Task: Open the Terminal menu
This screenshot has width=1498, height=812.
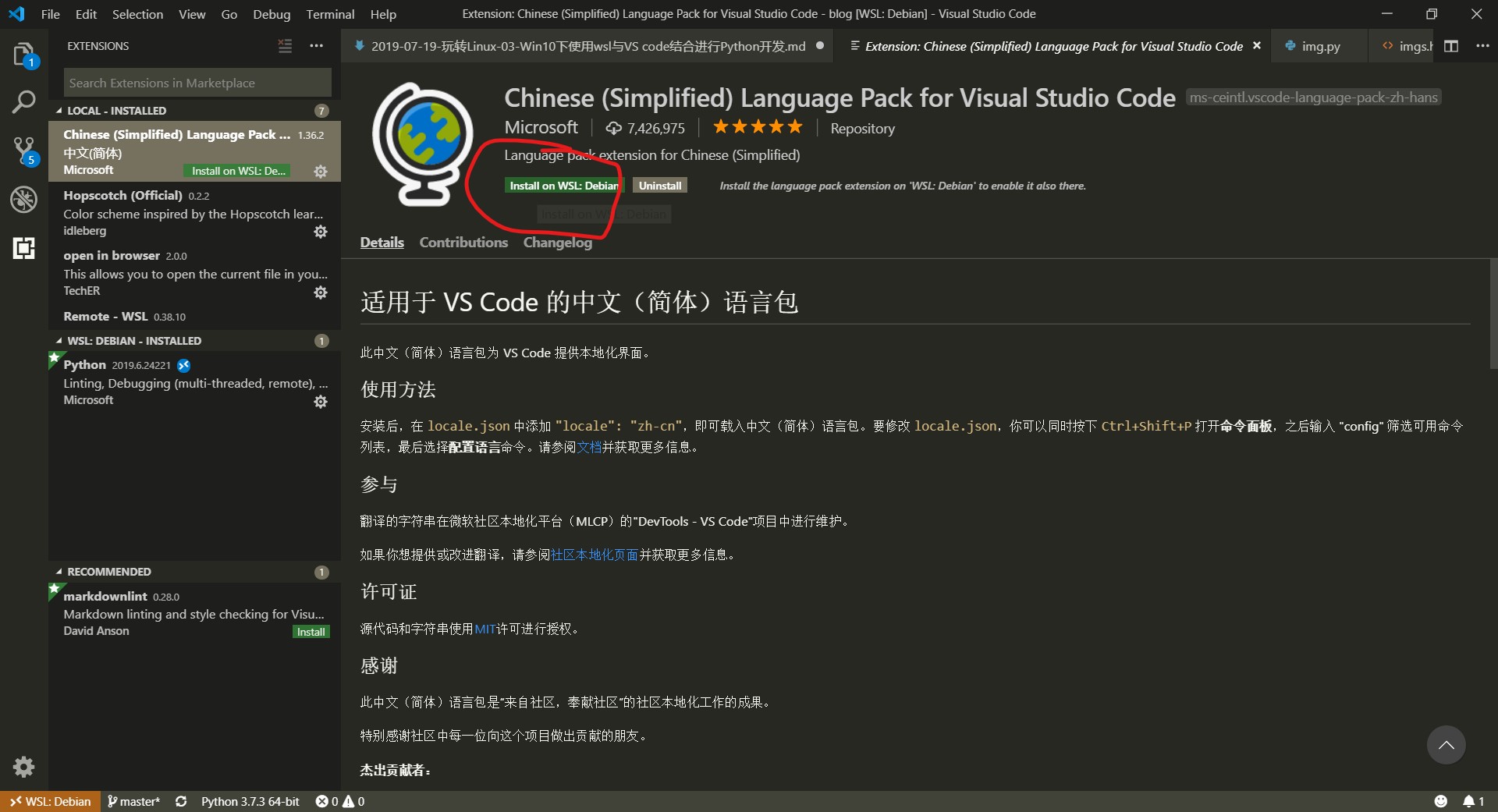Action: point(330,14)
